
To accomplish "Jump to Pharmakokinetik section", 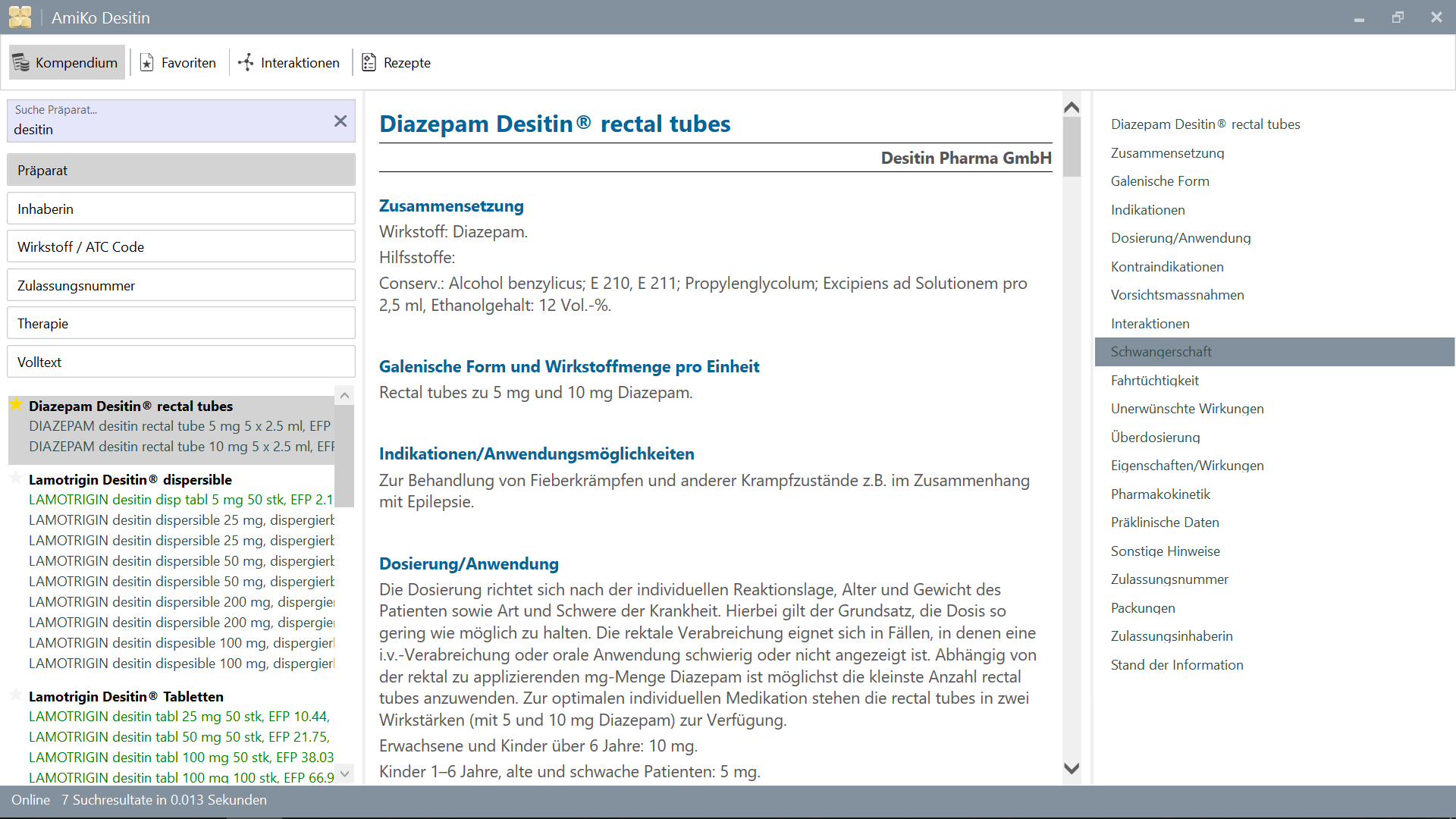I will pyautogui.click(x=1160, y=494).
